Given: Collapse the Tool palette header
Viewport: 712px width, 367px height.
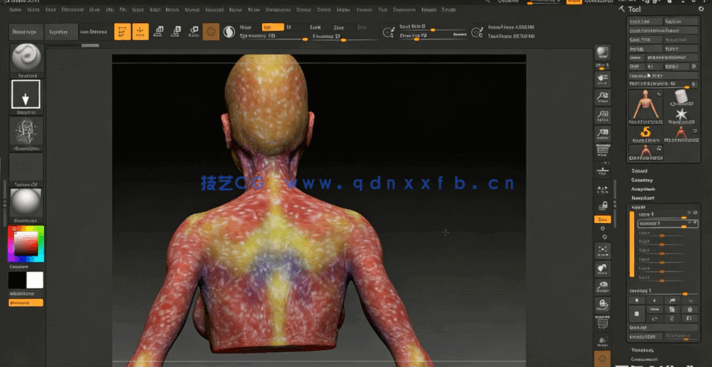Looking at the screenshot, I should tap(634, 10).
